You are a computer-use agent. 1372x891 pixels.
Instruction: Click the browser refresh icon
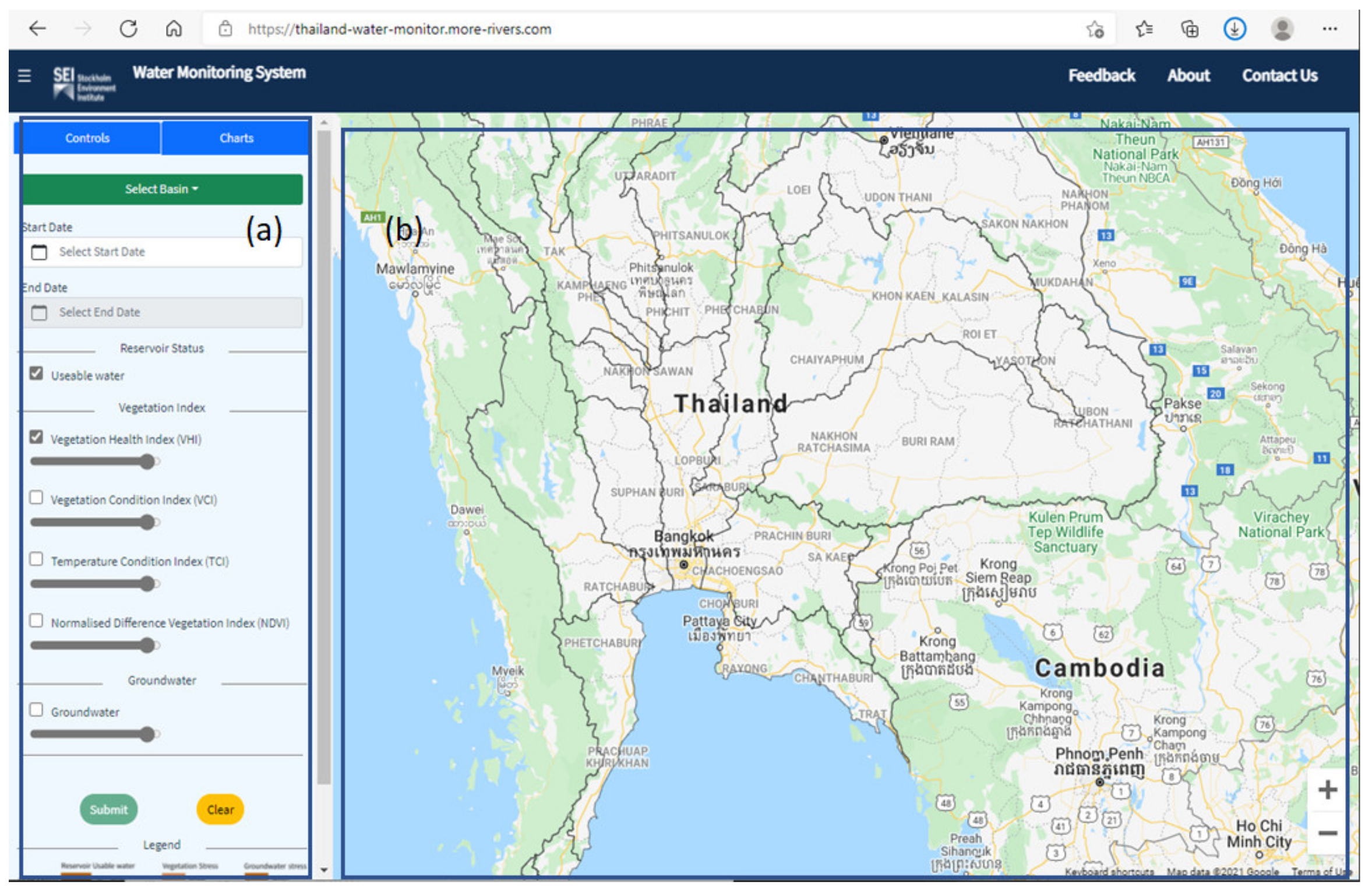(x=128, y=29)
